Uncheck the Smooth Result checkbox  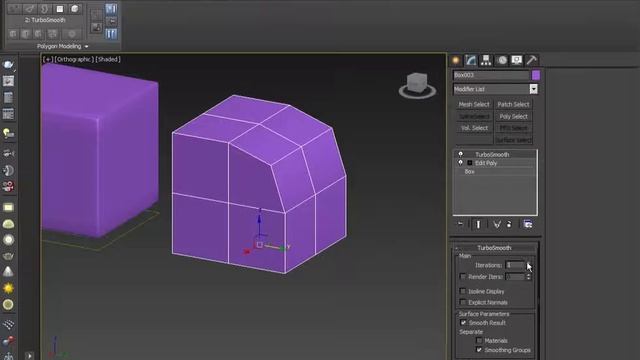pyautogui.click(x=463, y=322)
